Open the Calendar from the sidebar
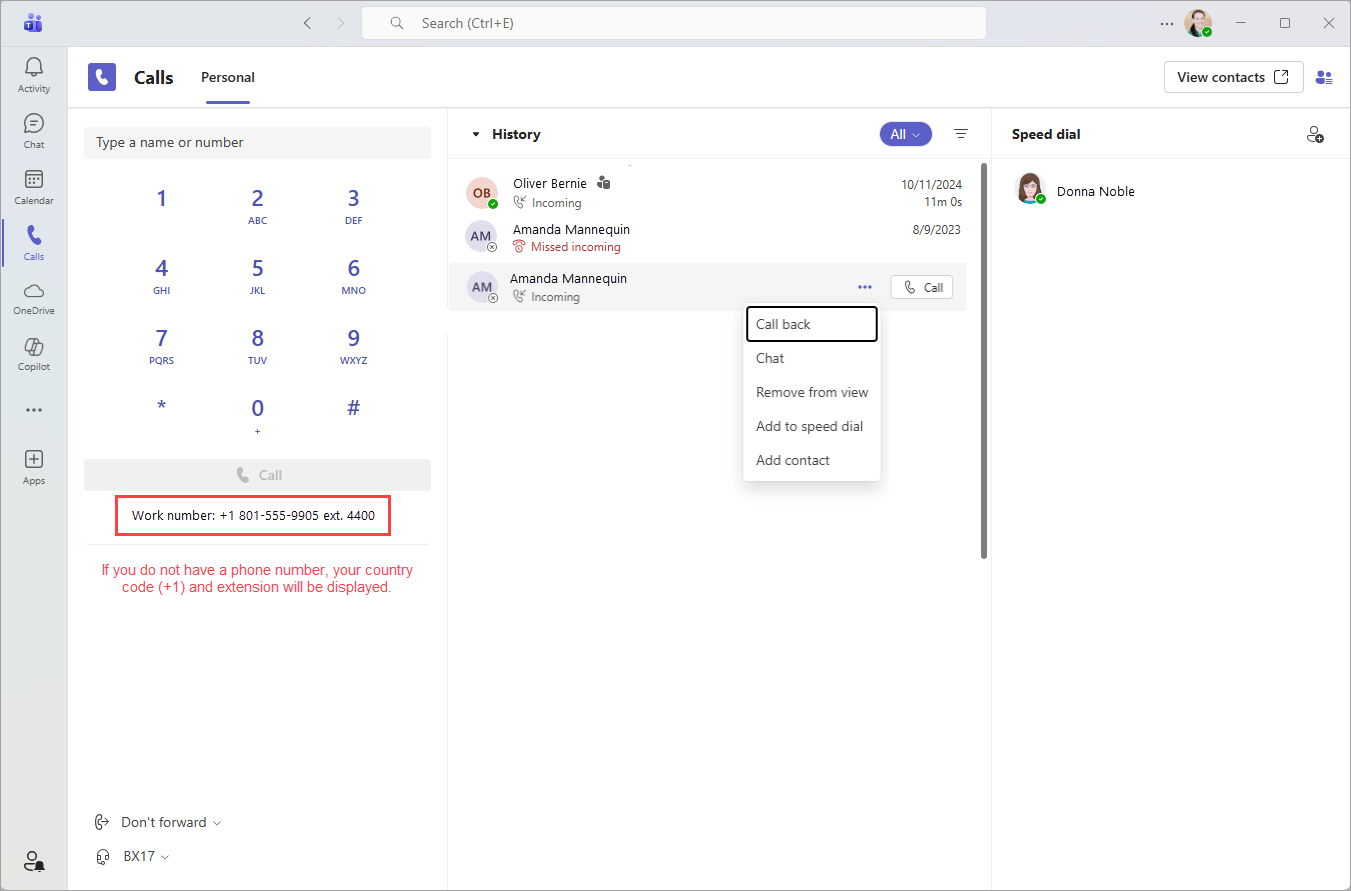This screenshot has width=1351, height=891. [33, 184]
